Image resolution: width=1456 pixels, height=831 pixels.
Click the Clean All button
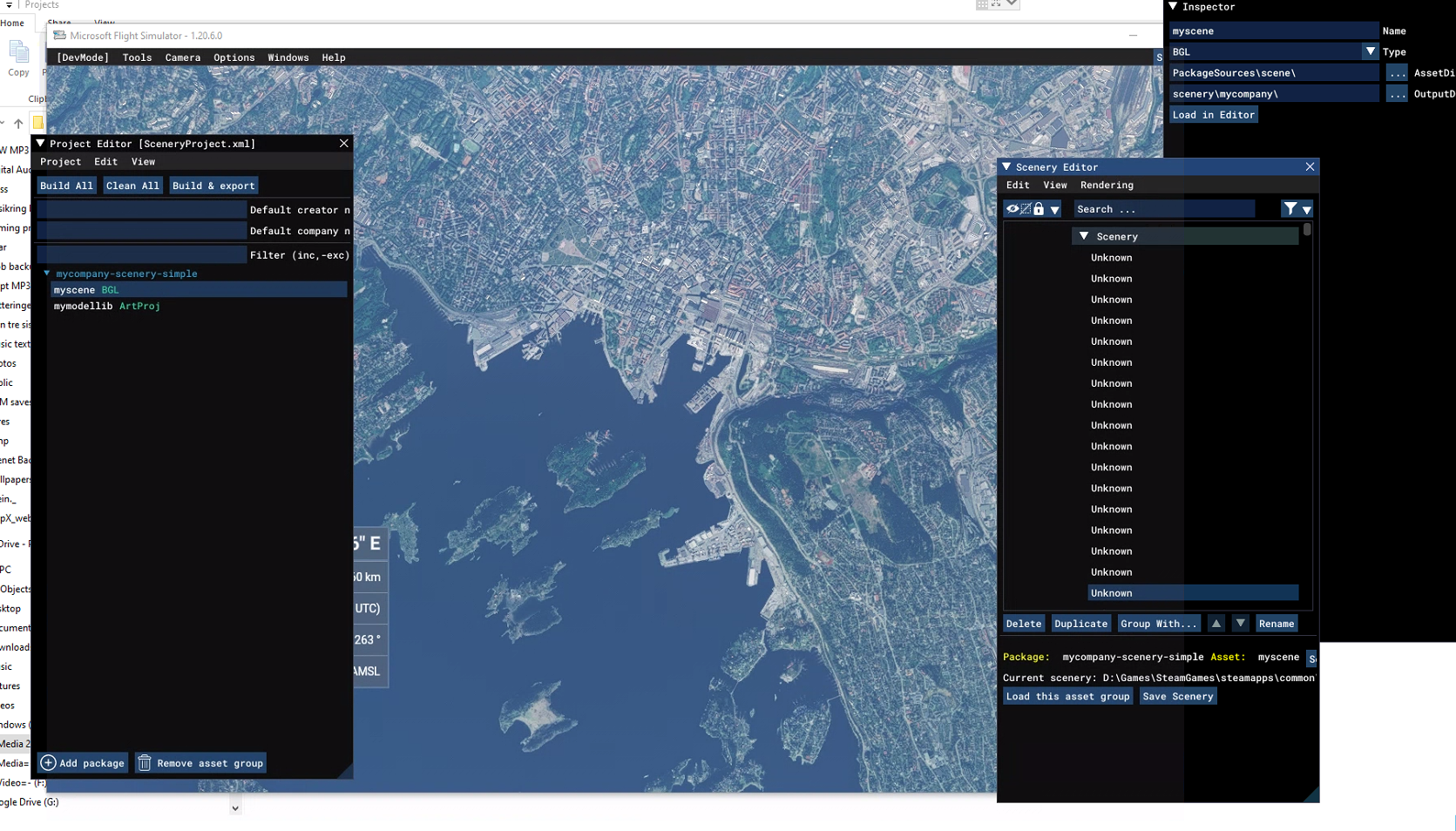pyautogui.click(x=132, y=186)
